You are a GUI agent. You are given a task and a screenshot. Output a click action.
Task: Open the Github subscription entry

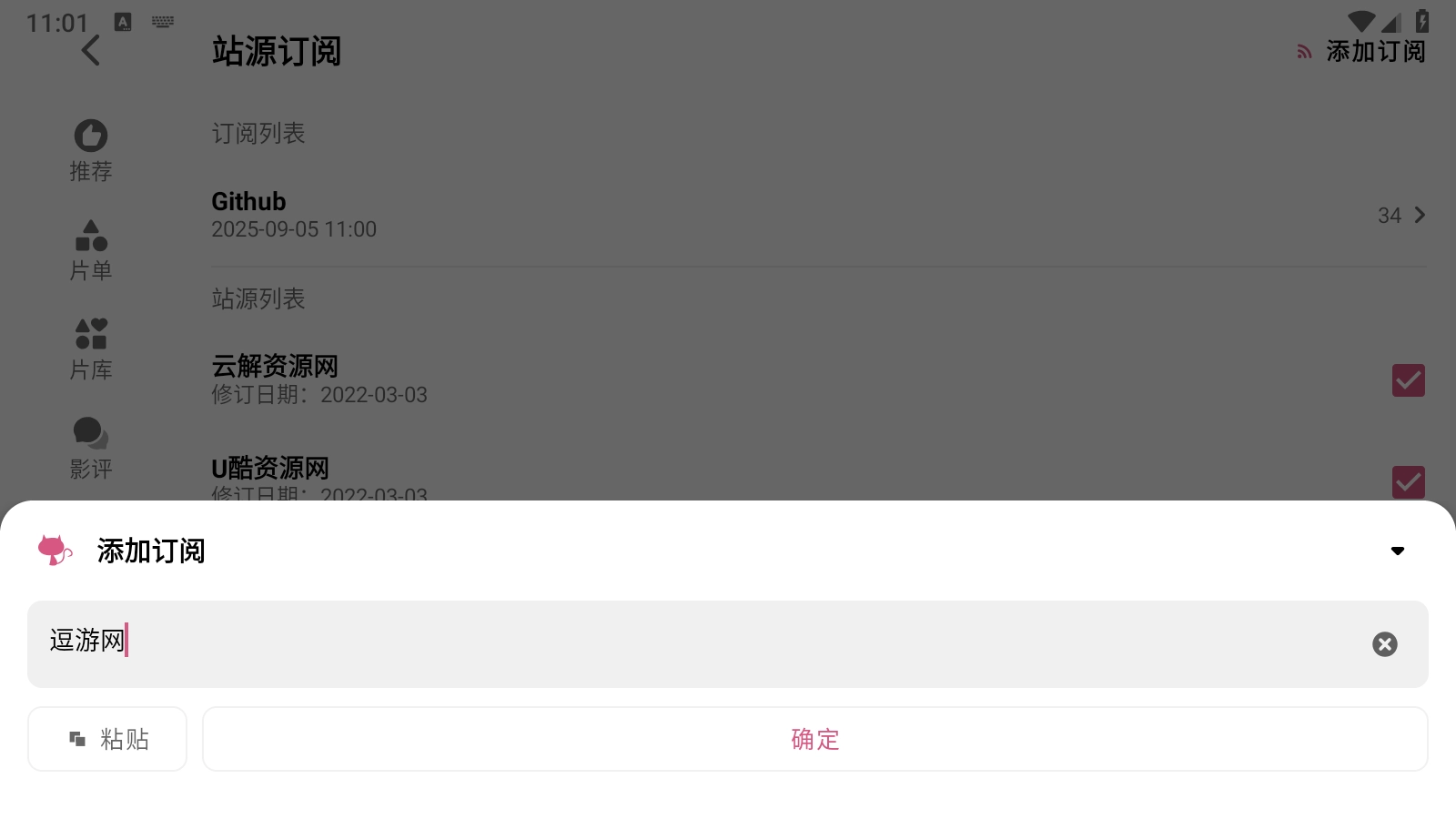[x=819, y=215]
